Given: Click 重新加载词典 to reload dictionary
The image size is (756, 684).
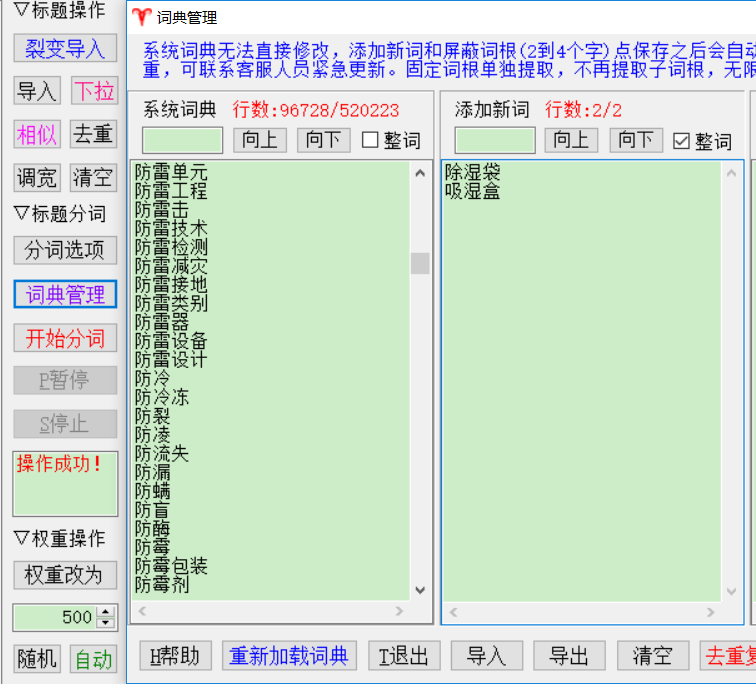Looking at the screenshot, I should [288, 656].
